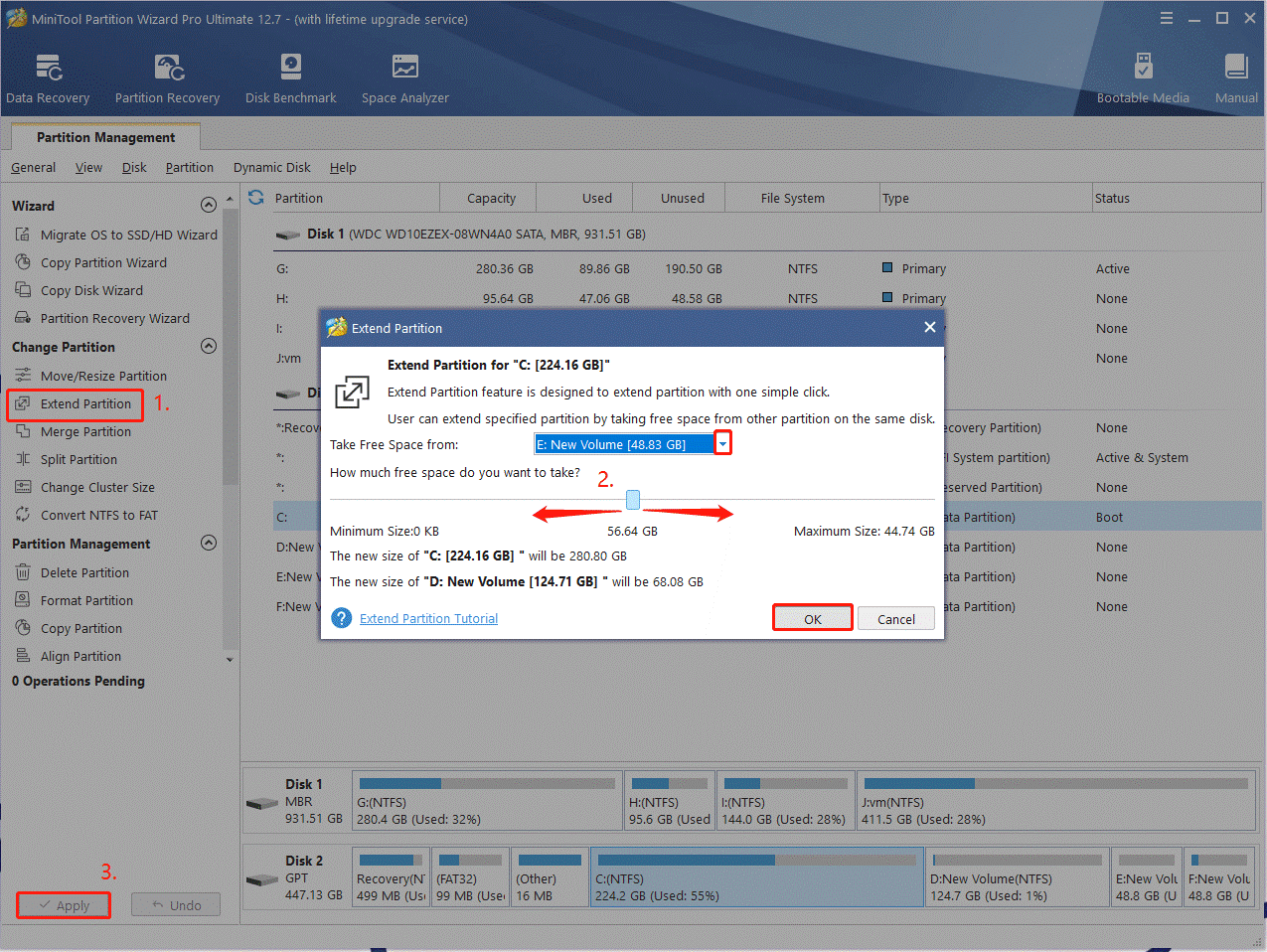Open the Take Free Space from dropdown
The height and width of the screenshot is (952, 1267).
coord(722,444)
